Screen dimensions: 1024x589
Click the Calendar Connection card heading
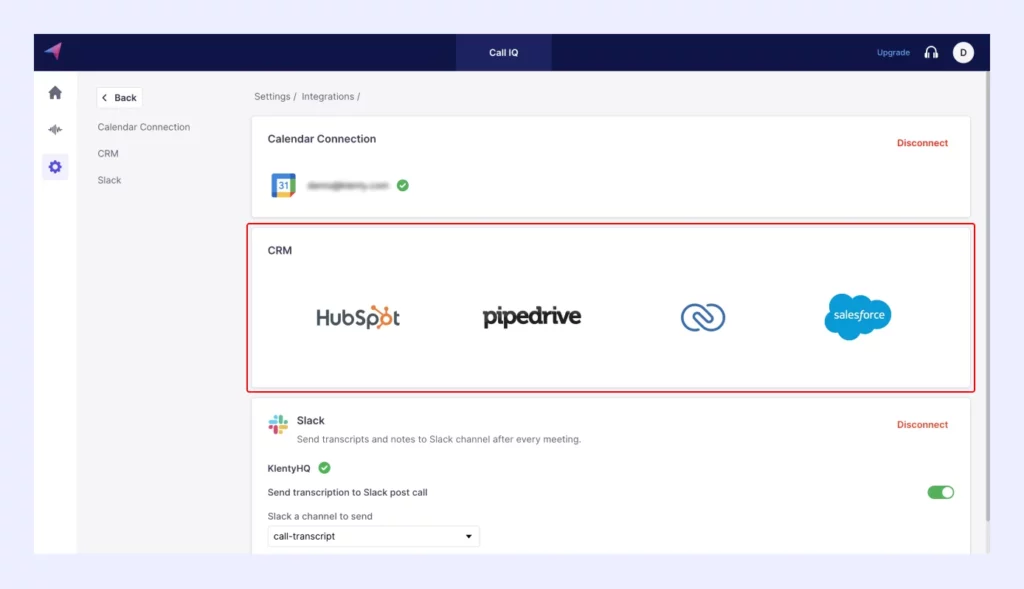(321, 138)
